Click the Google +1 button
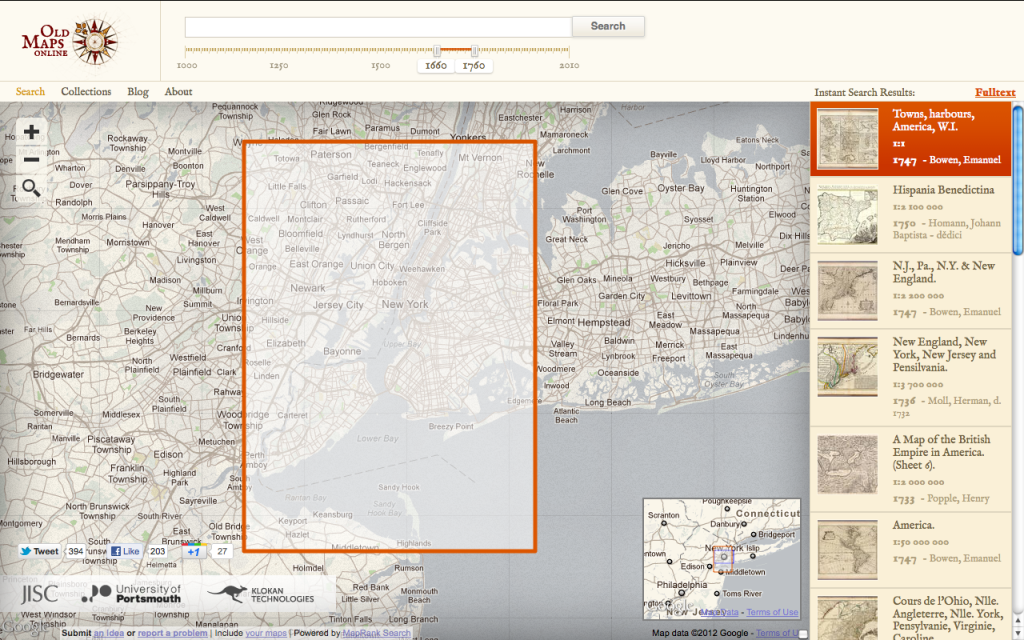1024x640 pixels. click(193, 551)
